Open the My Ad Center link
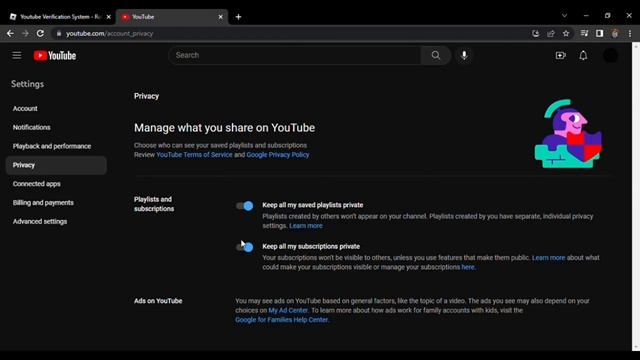The height and width of the screenshot is (360, 640). tap(288, 310)
